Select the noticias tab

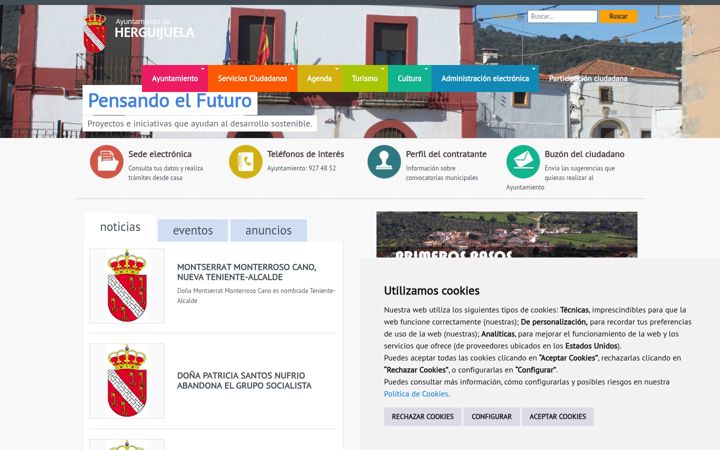click(120, 227)
